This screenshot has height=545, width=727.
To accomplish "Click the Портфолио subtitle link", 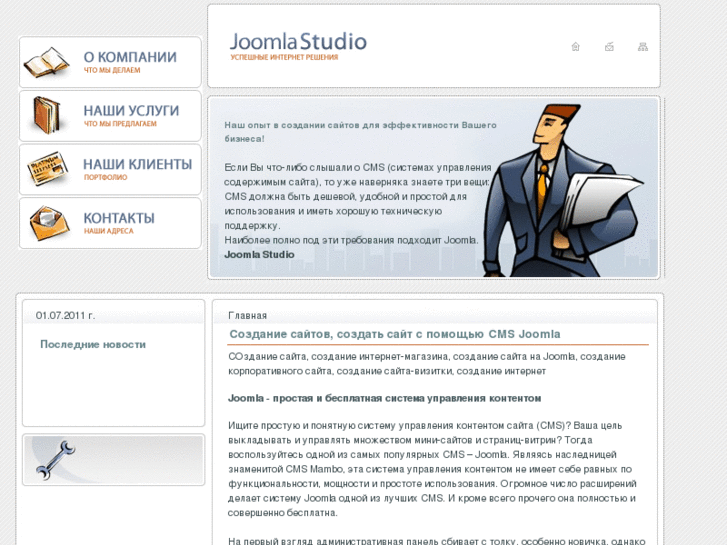I will coord(105,178).
